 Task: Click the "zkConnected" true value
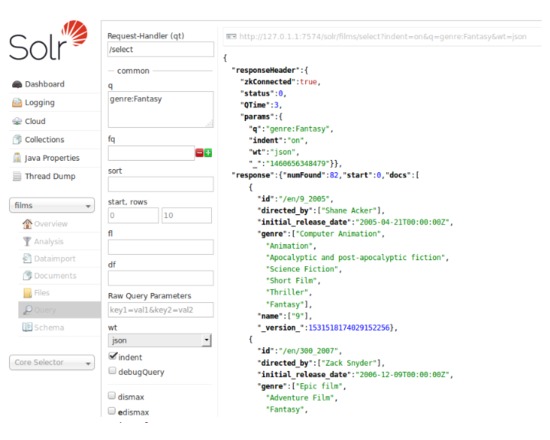coord(308,81)
